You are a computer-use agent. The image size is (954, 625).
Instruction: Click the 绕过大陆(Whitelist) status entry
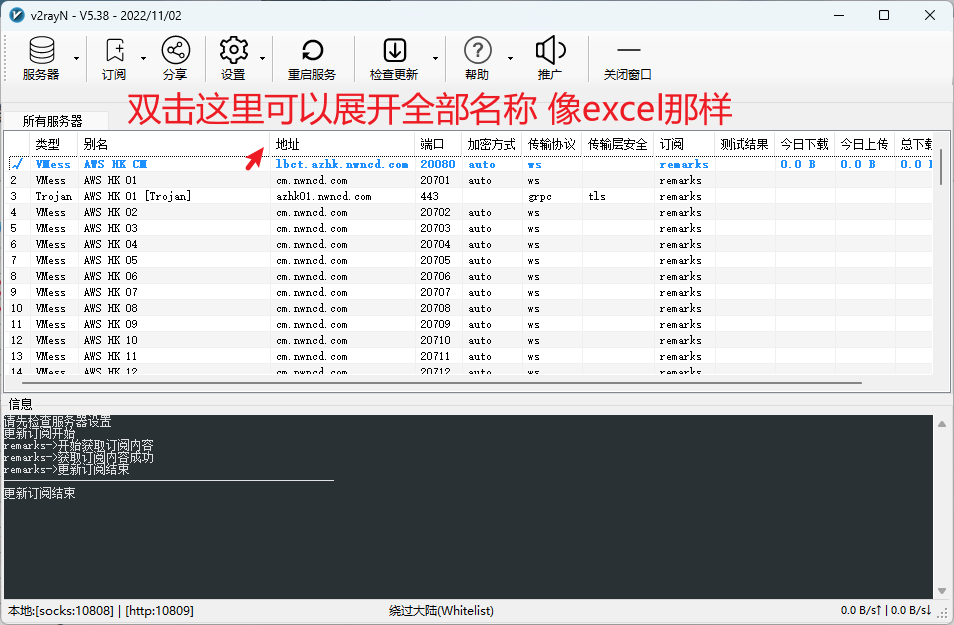(x=441, y=611)
